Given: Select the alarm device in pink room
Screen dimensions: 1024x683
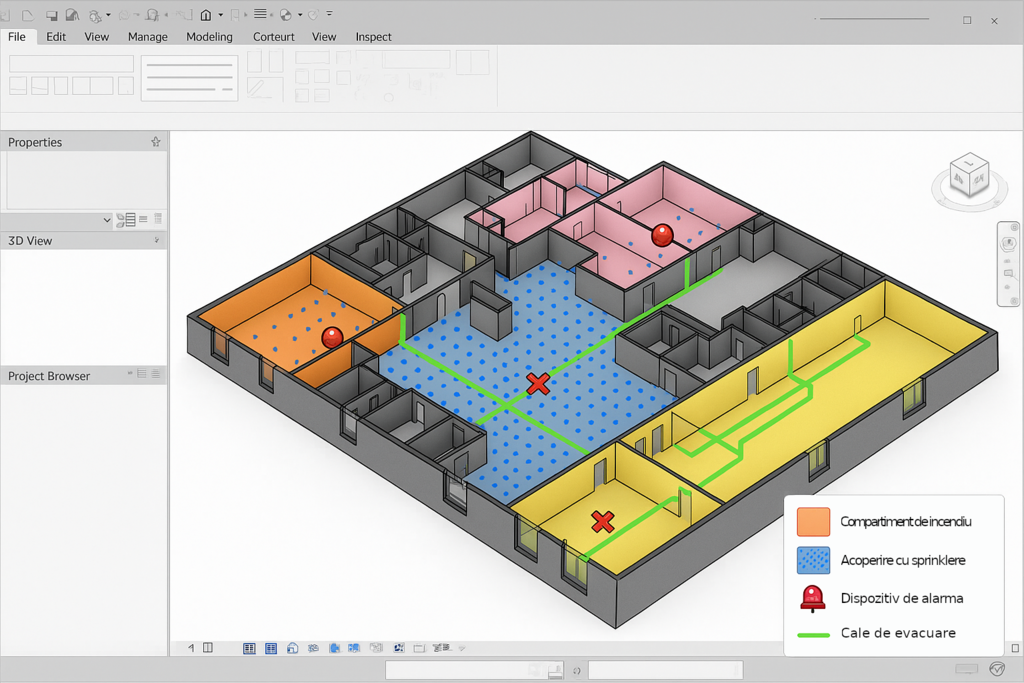Looking at the screenshot, I should click(662, 236).
